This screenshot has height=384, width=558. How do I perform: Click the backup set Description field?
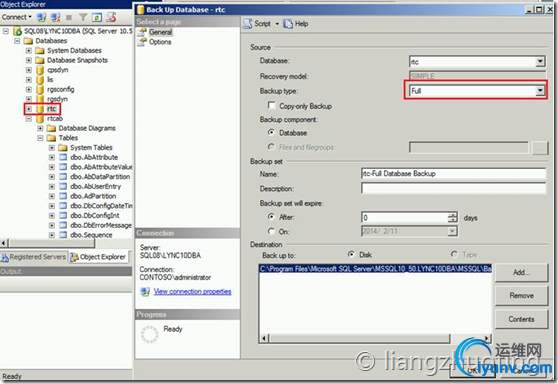453,188
